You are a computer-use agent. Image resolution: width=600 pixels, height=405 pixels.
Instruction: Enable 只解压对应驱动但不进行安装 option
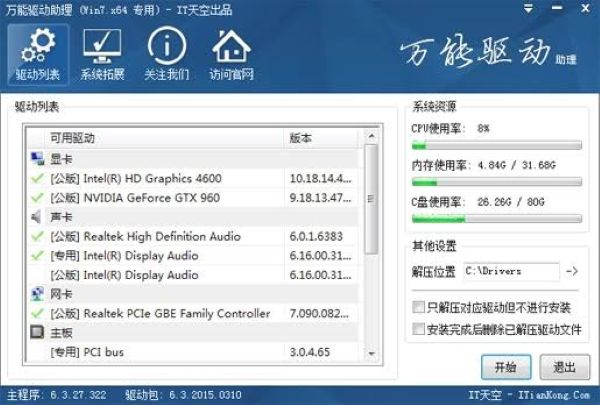[418, 307]
